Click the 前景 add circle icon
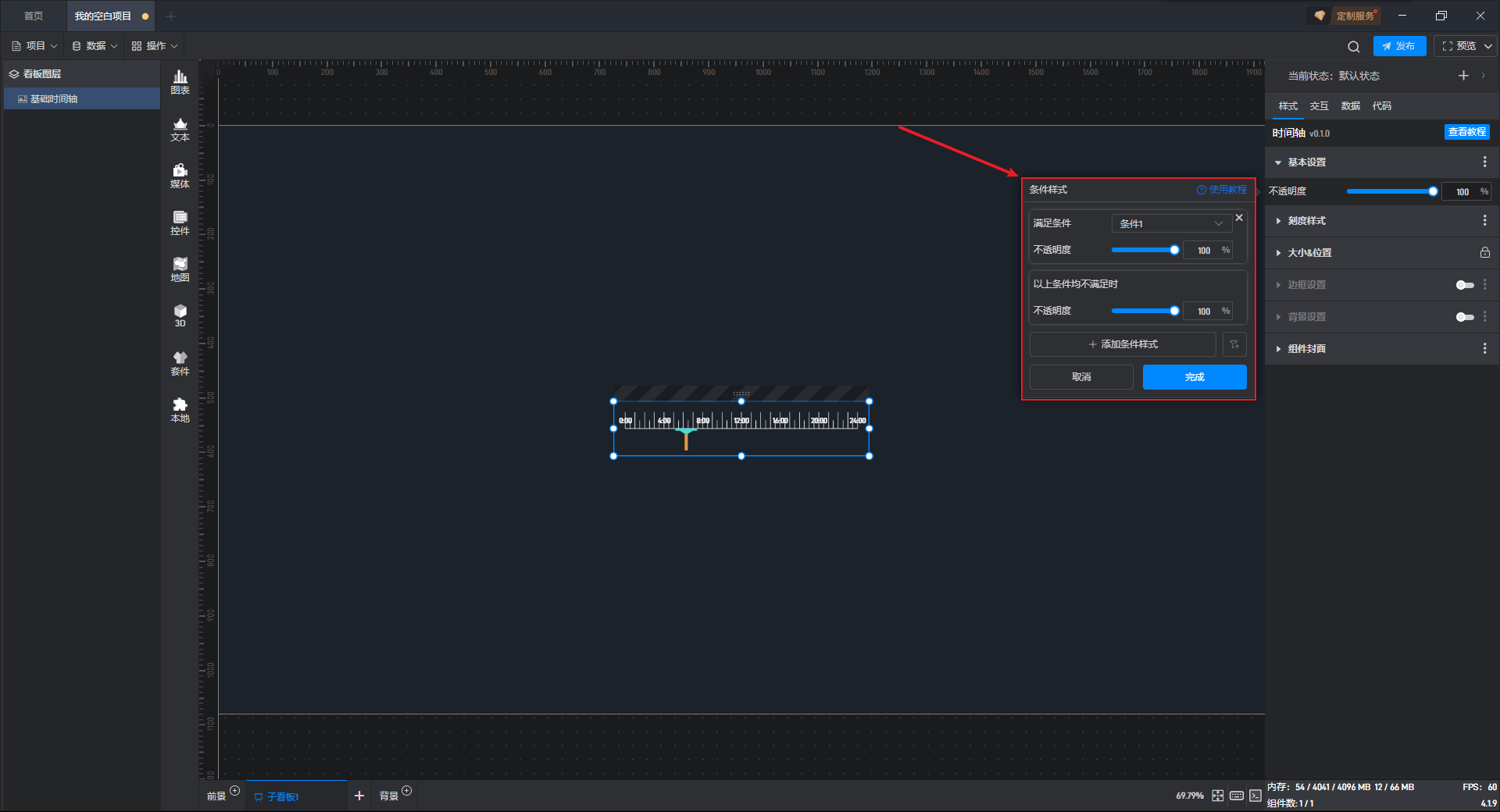1500x812 pixels. (234, 791)
